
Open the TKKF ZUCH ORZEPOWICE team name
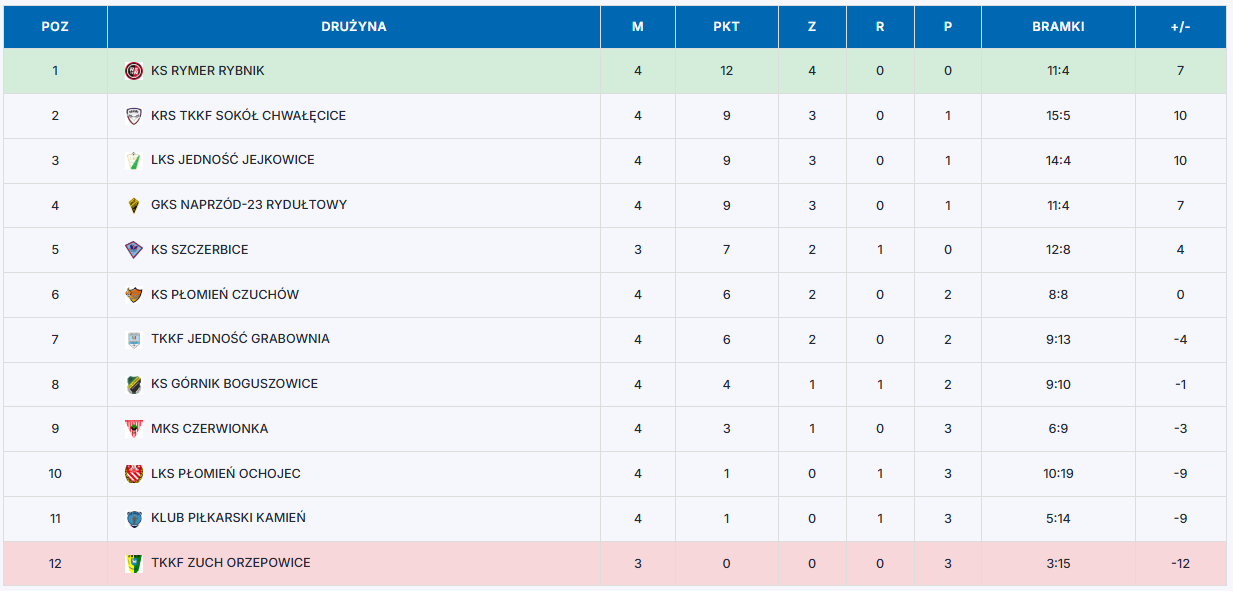click(x=231, y=563)
